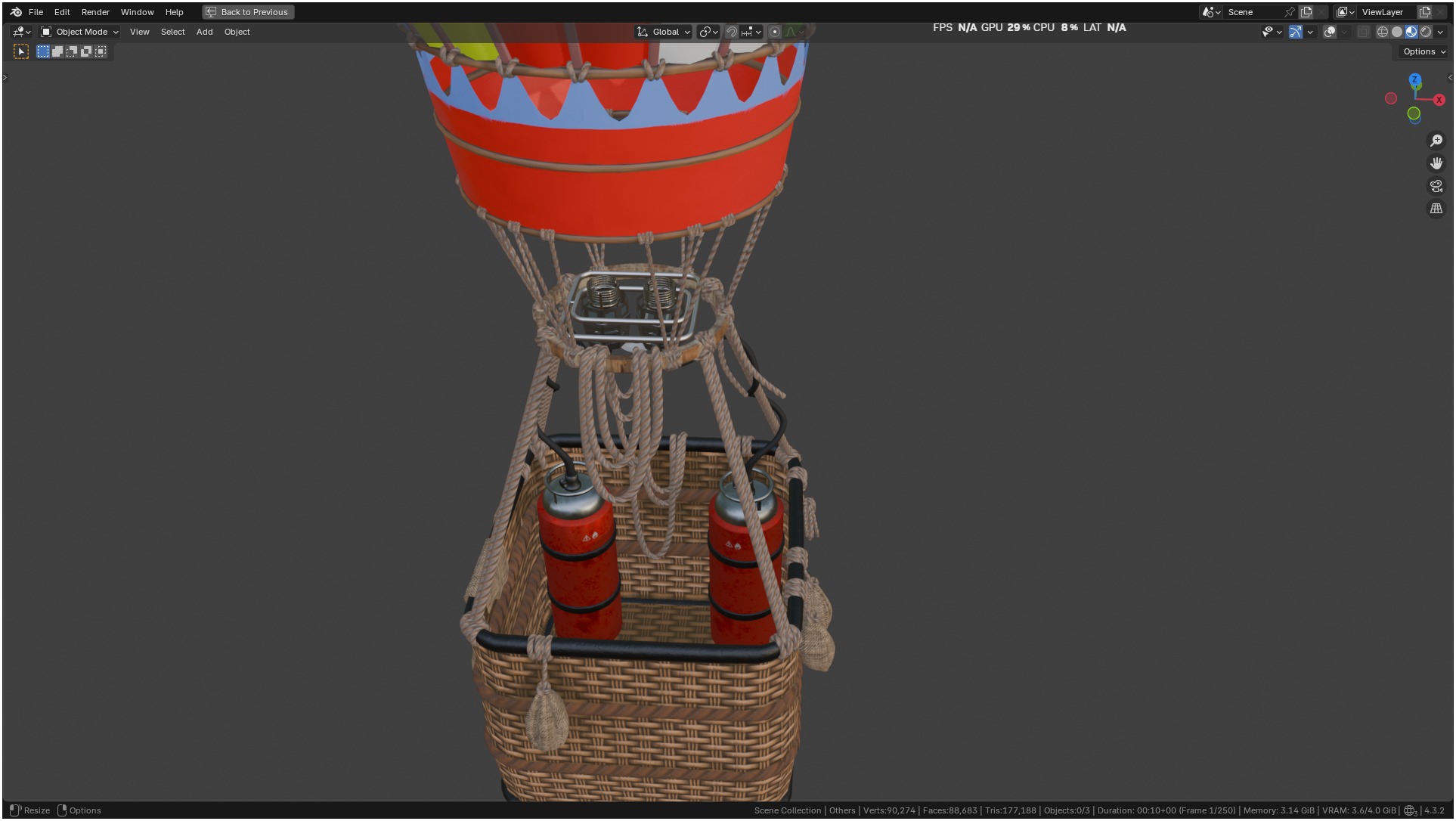This screenshot has width=1456, height=821.
Task: Click the green Y axis gizmo ball
Action: pos(1414,113)
